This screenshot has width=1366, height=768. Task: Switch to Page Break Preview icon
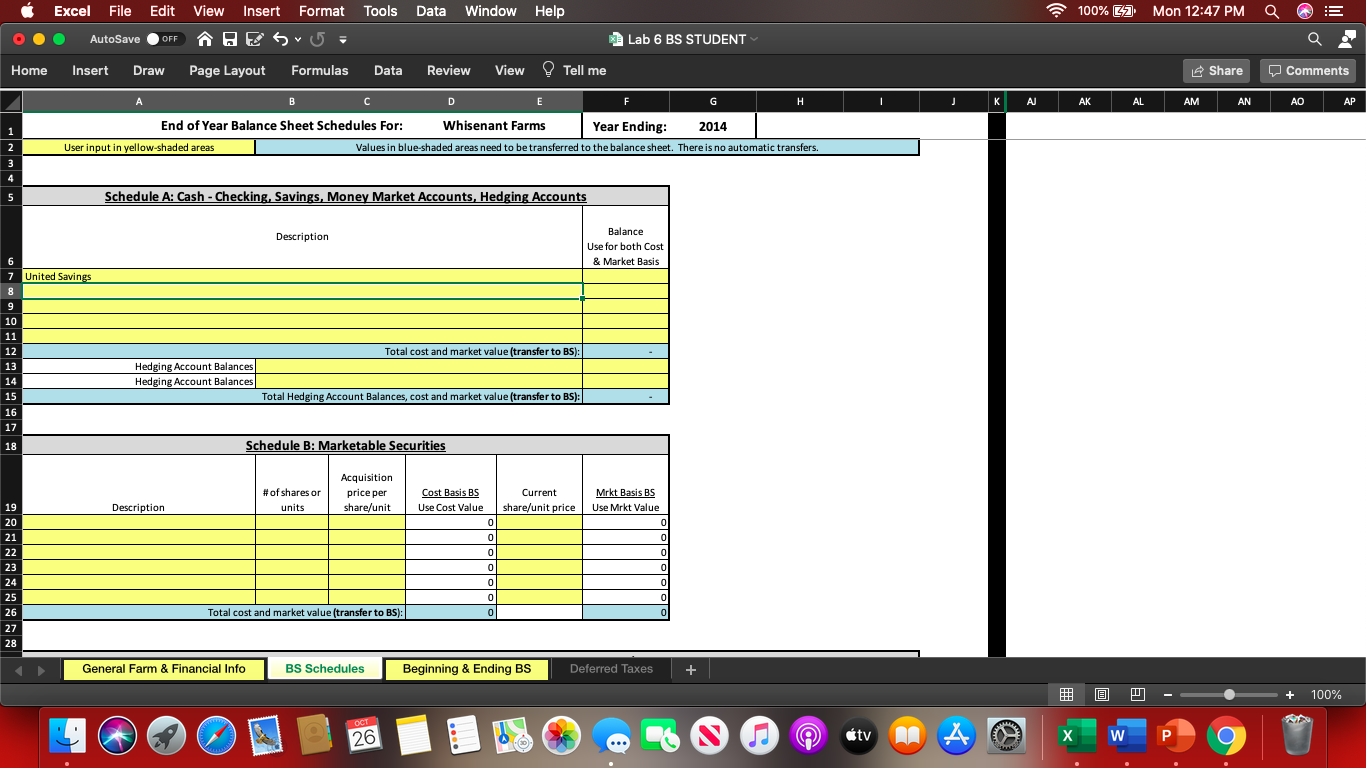[x=1137, y=695]
